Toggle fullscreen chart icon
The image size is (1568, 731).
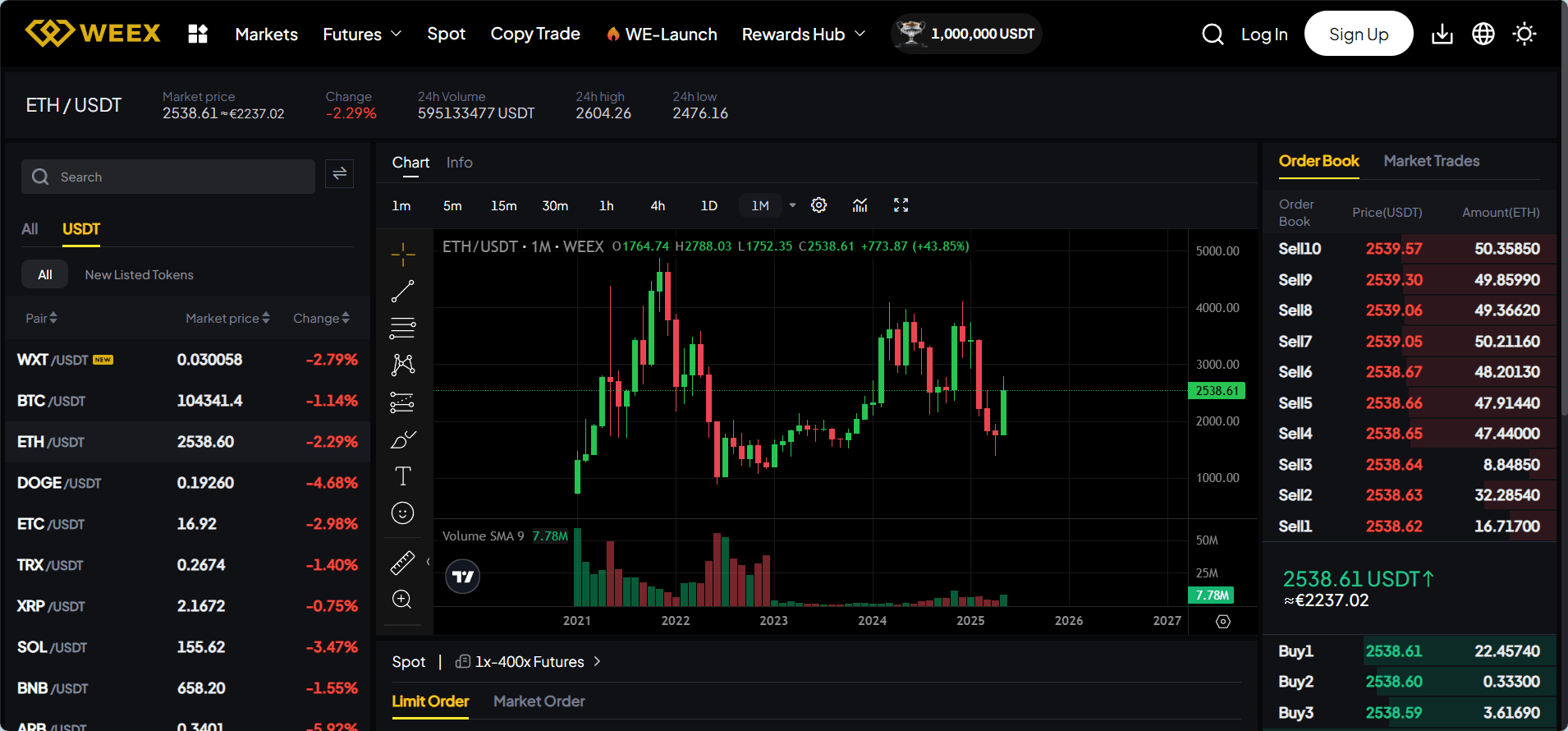(x=901, y=205)
